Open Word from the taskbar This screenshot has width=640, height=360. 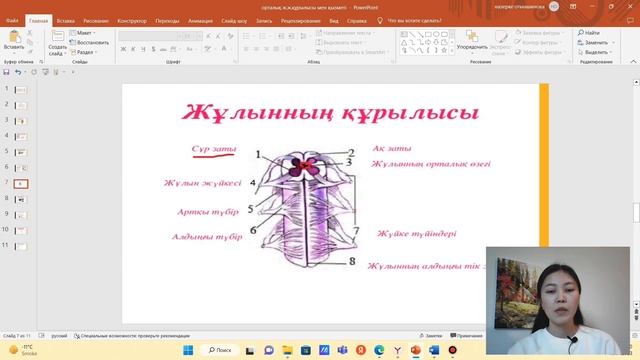coord(434,350)
